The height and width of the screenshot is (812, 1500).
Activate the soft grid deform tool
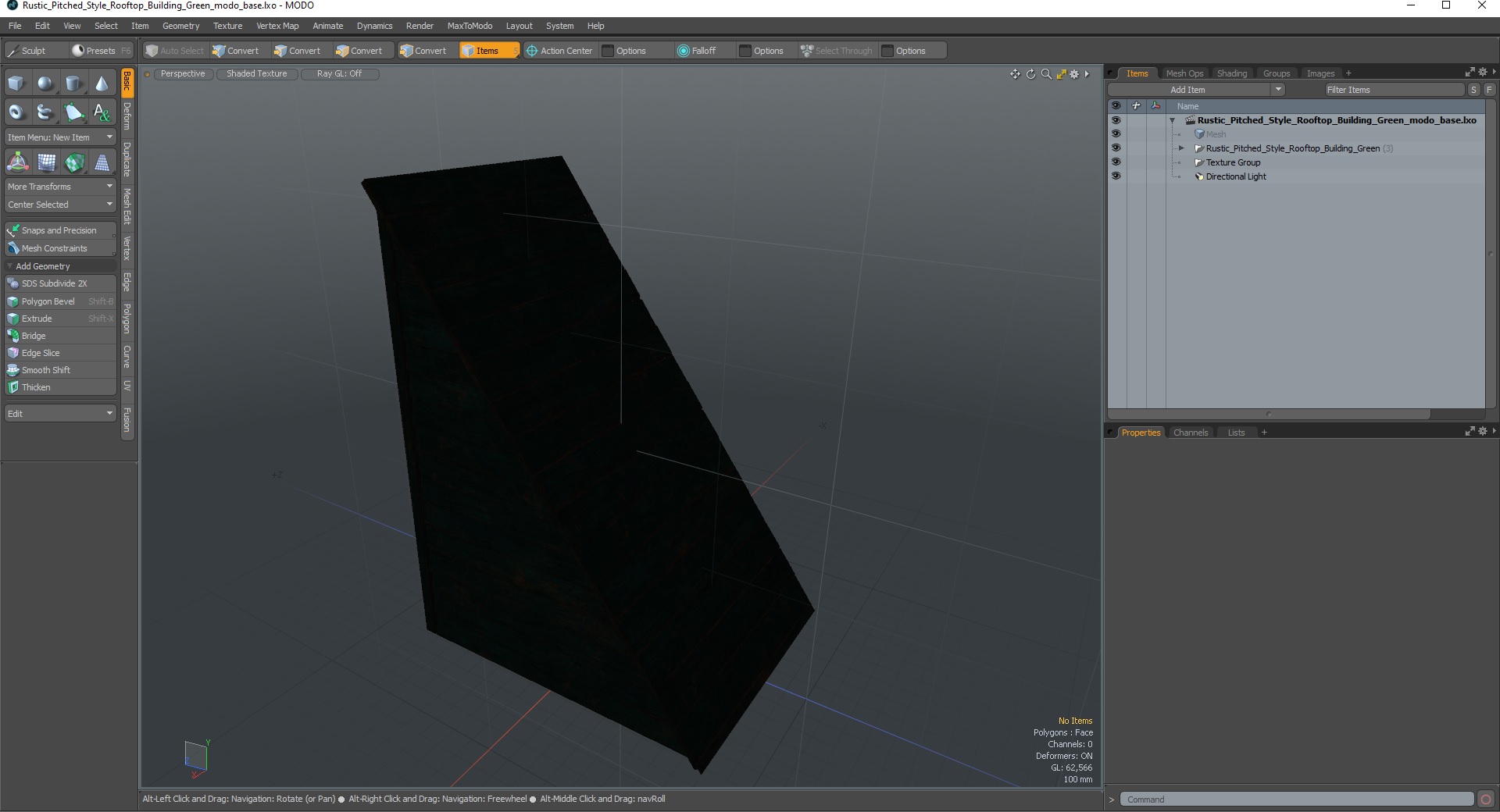(x=46, y=162)
